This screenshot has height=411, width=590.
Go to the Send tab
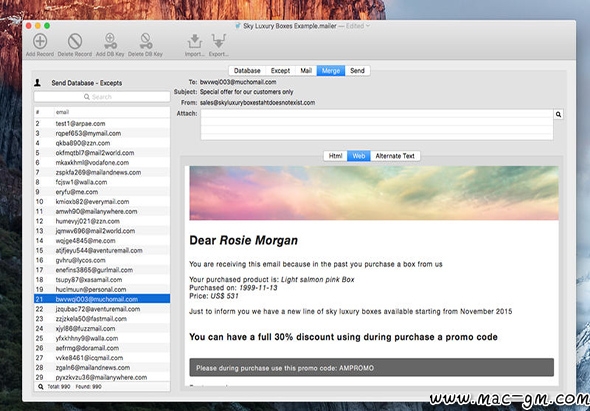click(357, 71)
